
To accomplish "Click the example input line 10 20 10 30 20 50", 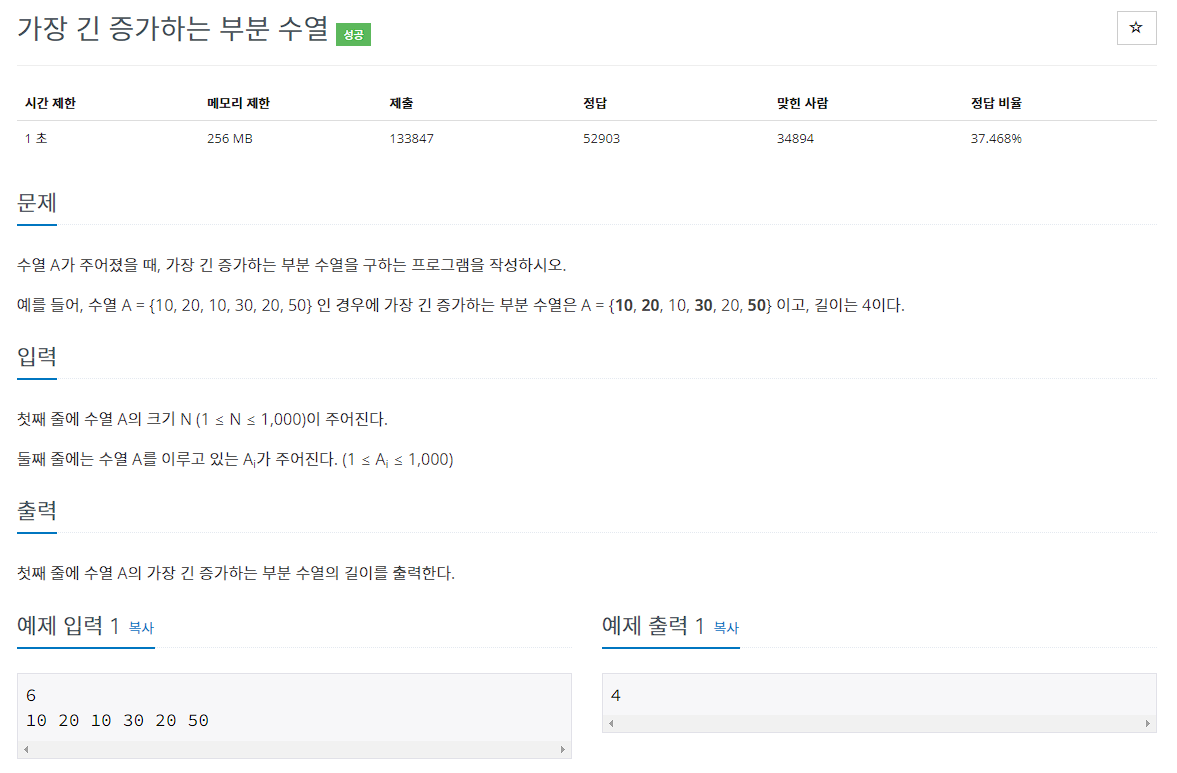I will click(117, 720).
